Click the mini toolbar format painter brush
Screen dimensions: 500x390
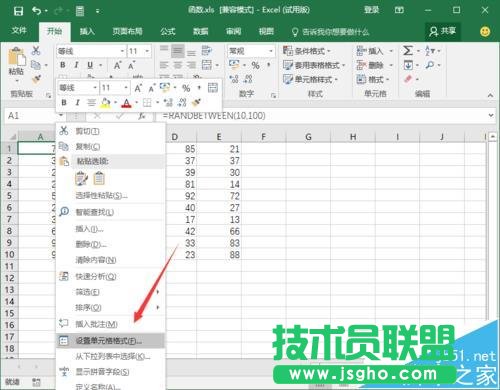(196, 102)
